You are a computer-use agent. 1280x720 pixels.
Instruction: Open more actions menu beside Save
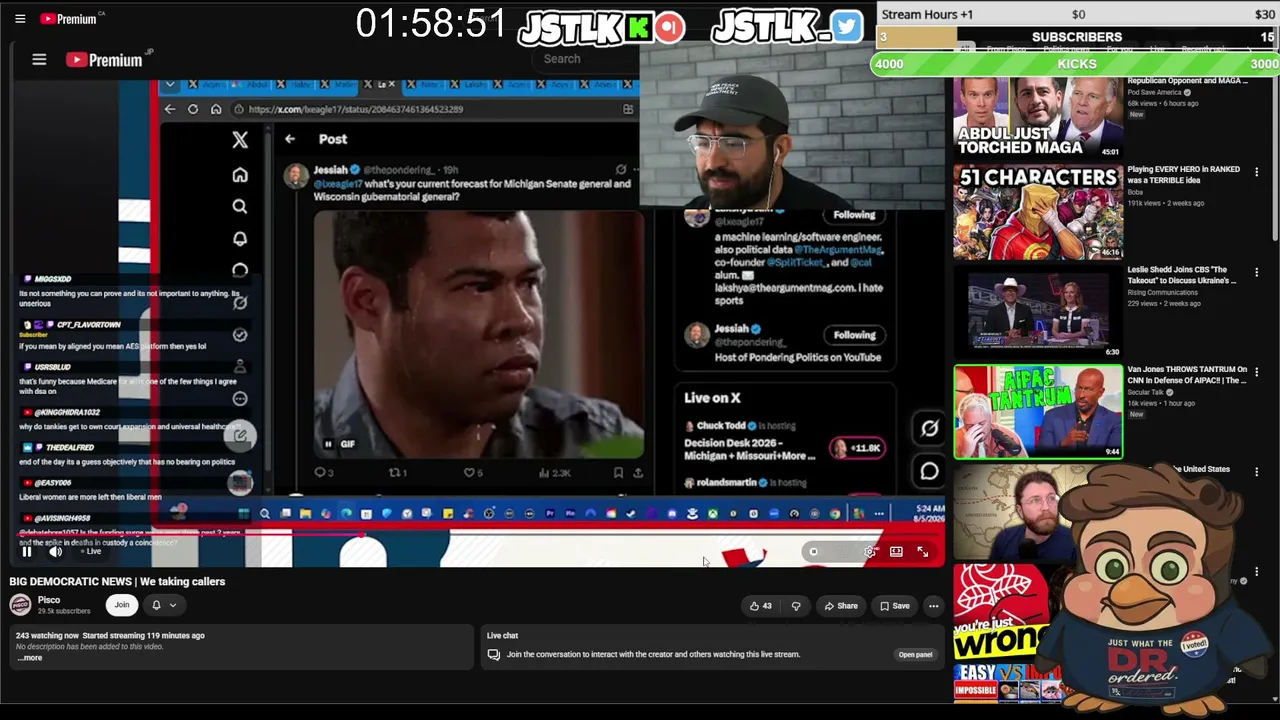[933, 606]
